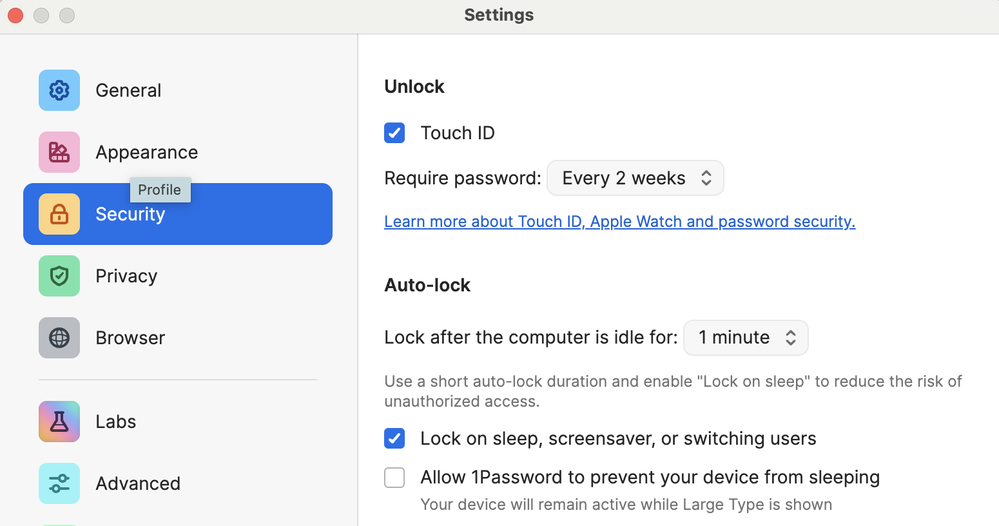Open the idle lock duration dropdown
The height and width of the screenshot is (526, 999).
(746, 338)
